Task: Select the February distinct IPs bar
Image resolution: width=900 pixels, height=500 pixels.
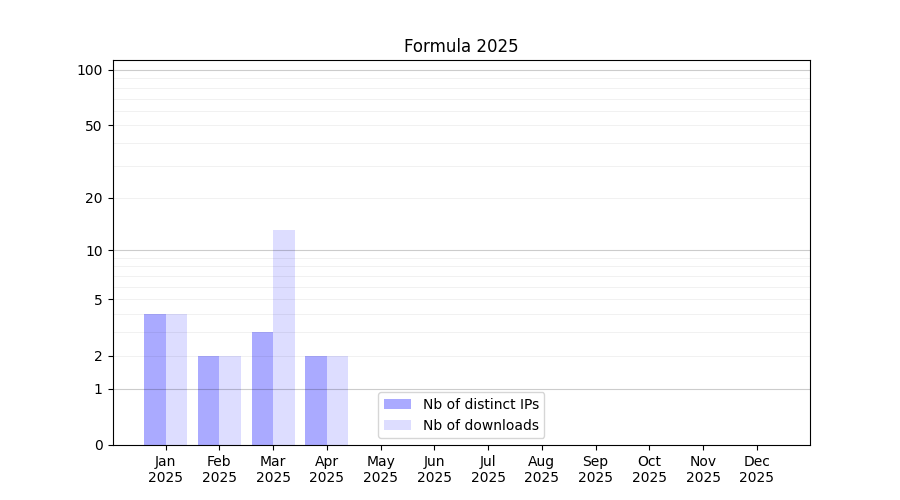Action: (x=208, y=400)
